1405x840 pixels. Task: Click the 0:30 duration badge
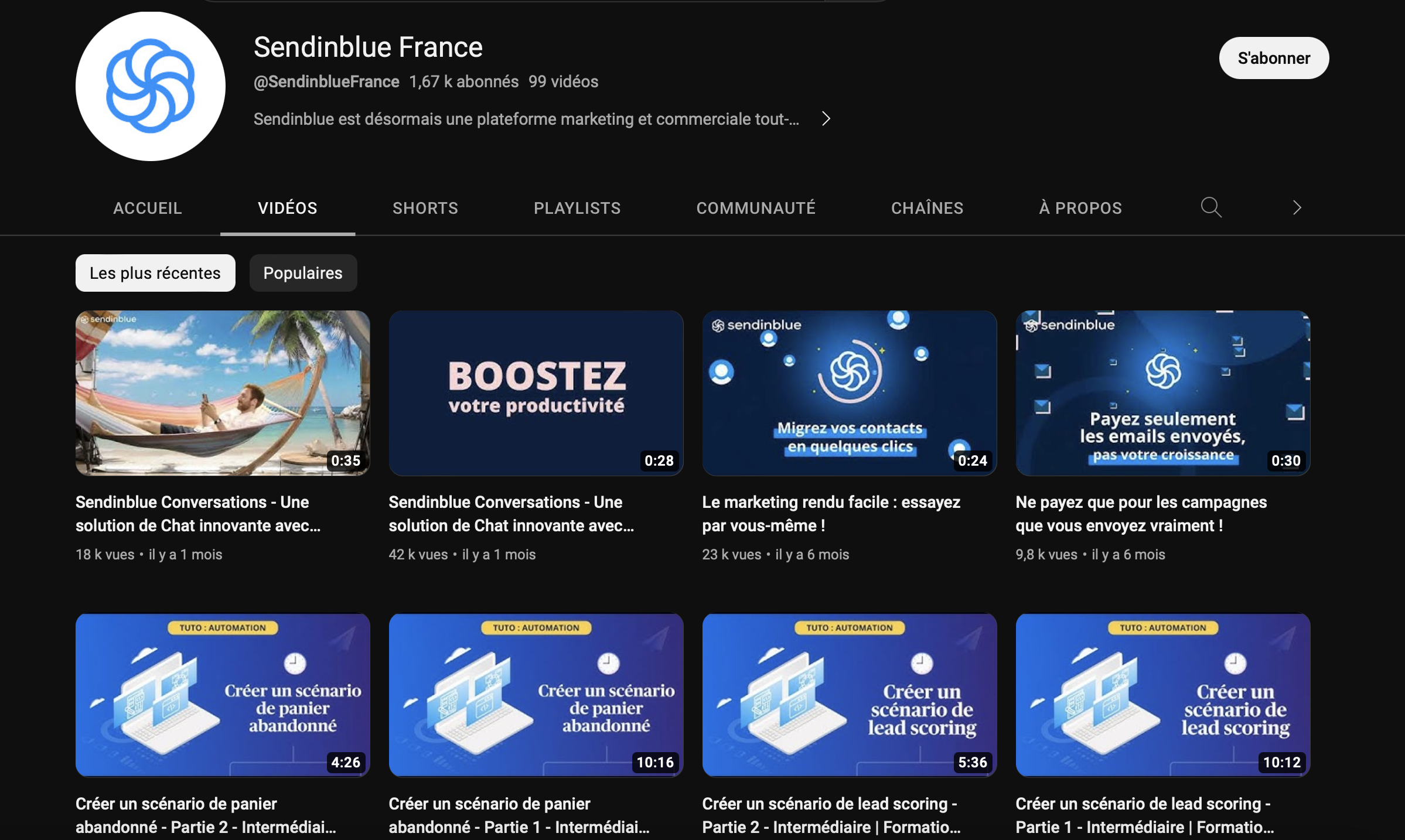coord(1286,460)
